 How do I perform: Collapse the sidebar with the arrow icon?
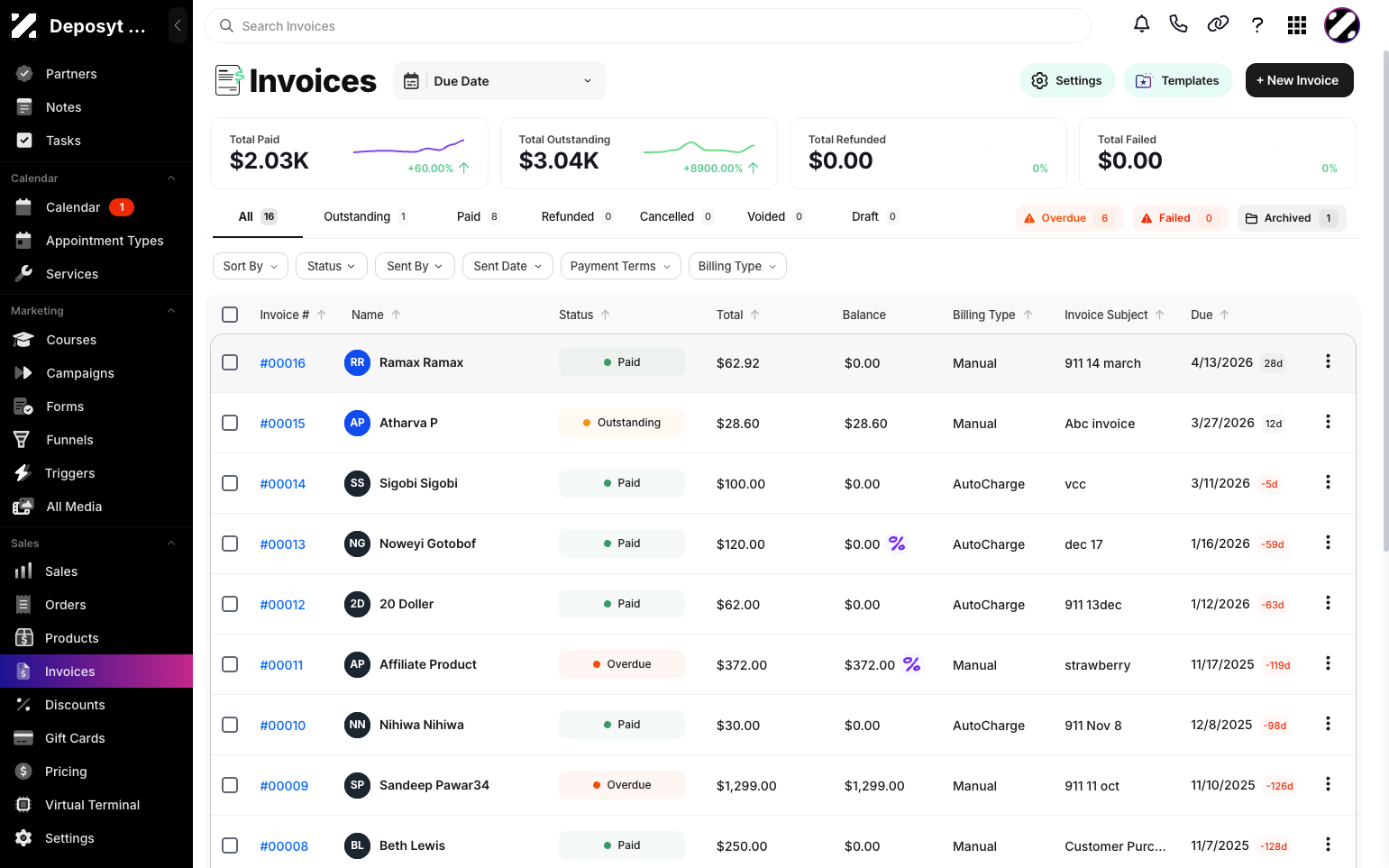point(178,25)
